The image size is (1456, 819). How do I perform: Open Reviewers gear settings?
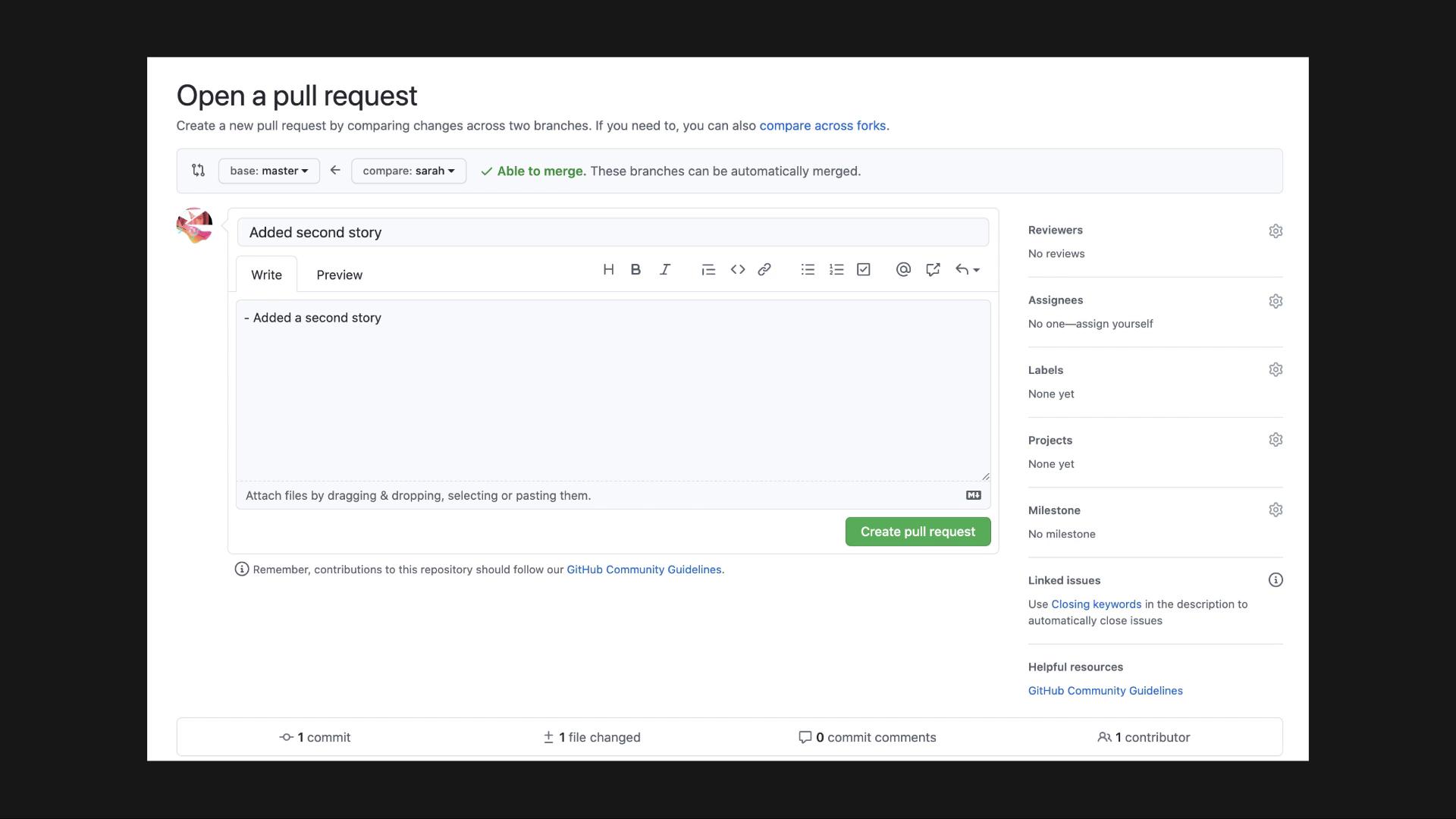1276,231
